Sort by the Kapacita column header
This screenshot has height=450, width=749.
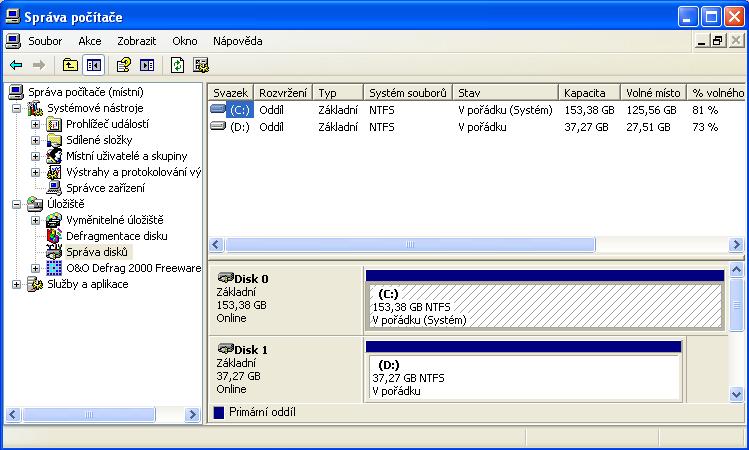click(x=589, y=92)
